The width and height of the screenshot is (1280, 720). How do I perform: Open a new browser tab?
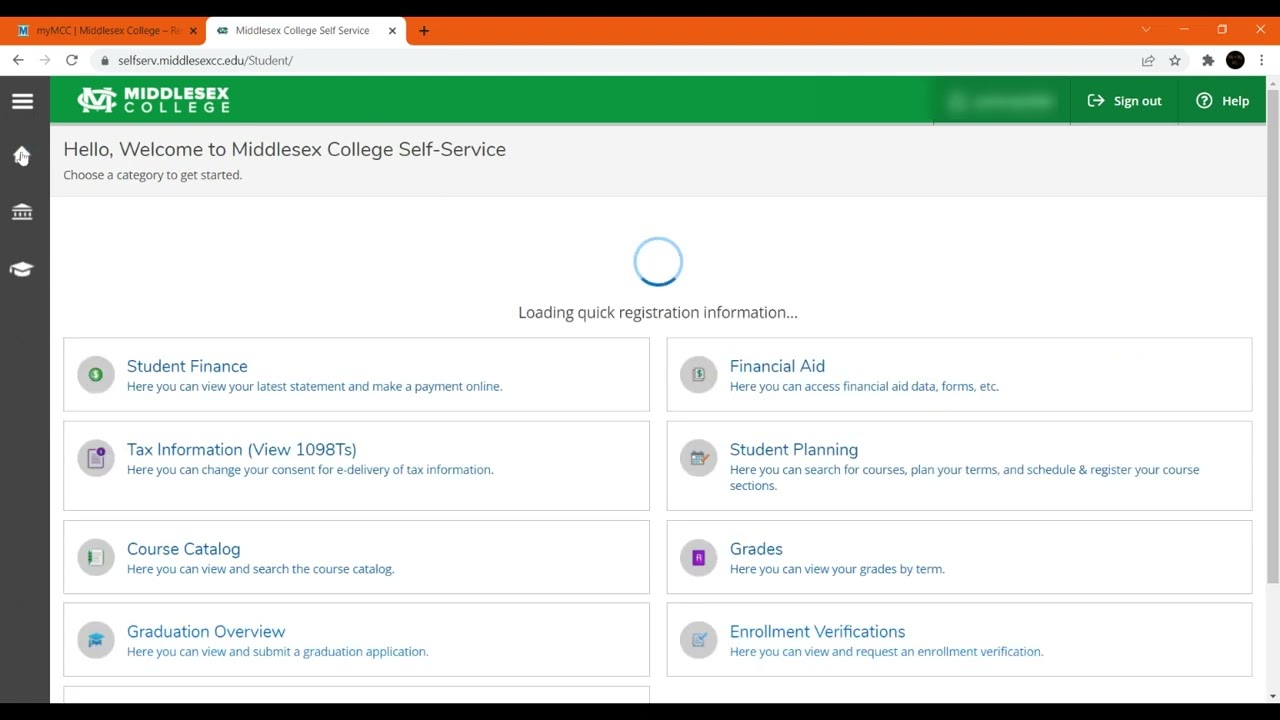pyautogui.click(x=424, y=31)
